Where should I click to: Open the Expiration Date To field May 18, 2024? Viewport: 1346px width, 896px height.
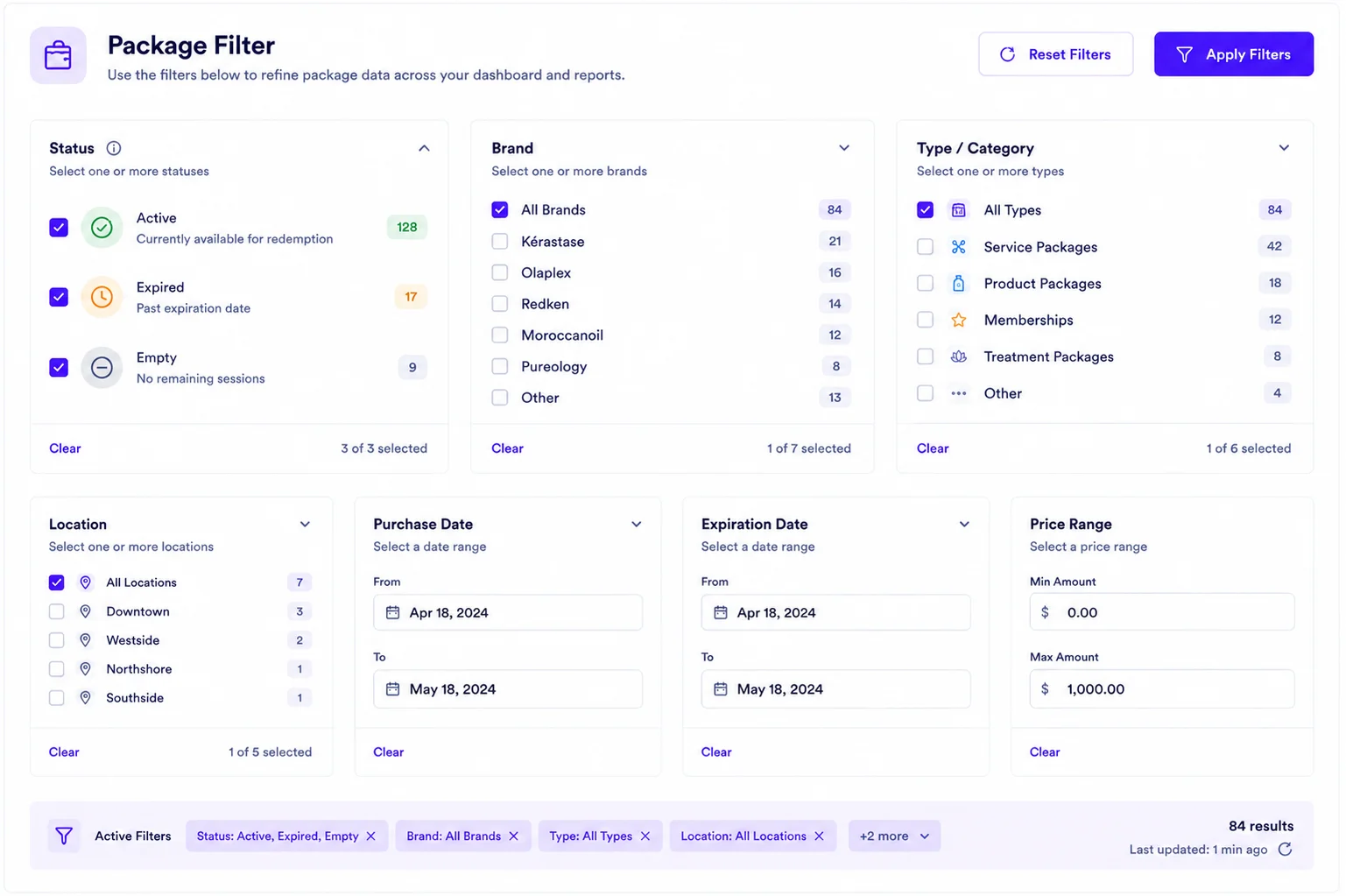[x=835, y=689]
